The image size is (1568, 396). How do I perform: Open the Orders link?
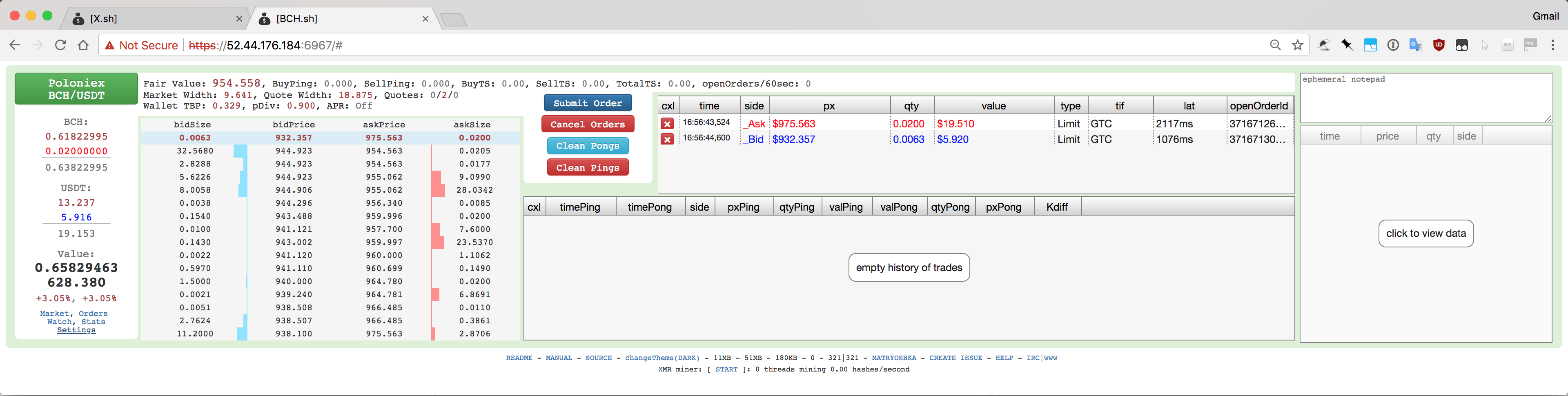93,314
